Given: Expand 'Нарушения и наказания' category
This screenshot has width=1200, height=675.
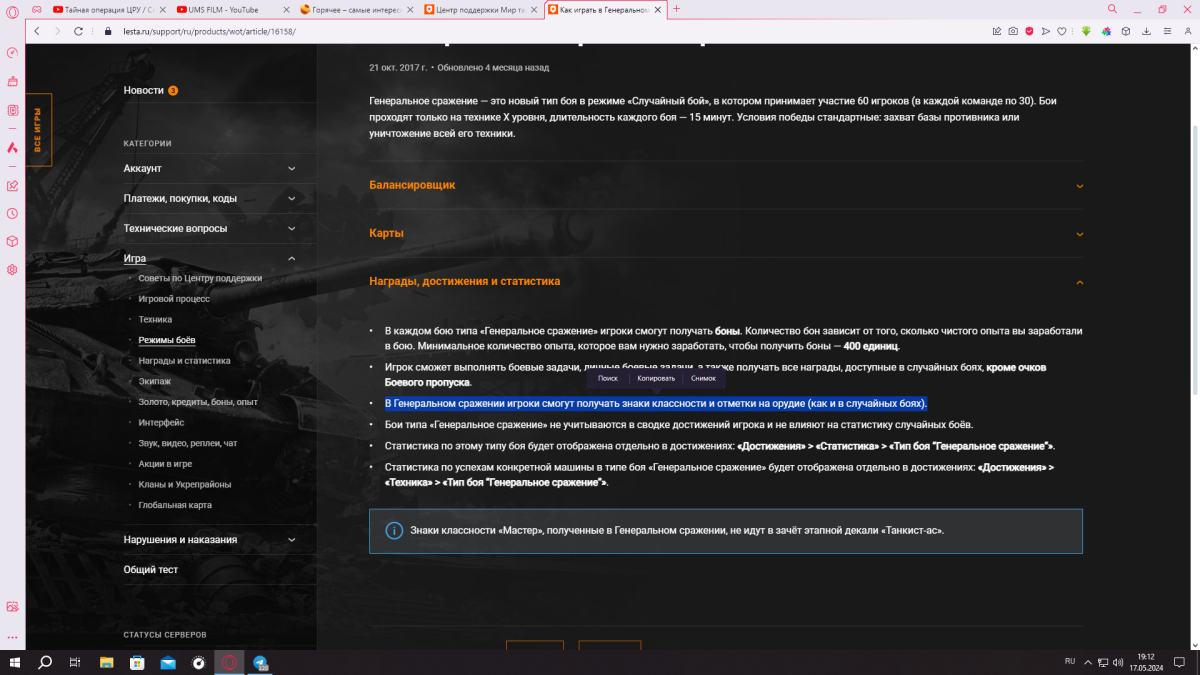Looking at the screenshot, I should (210, 539).
